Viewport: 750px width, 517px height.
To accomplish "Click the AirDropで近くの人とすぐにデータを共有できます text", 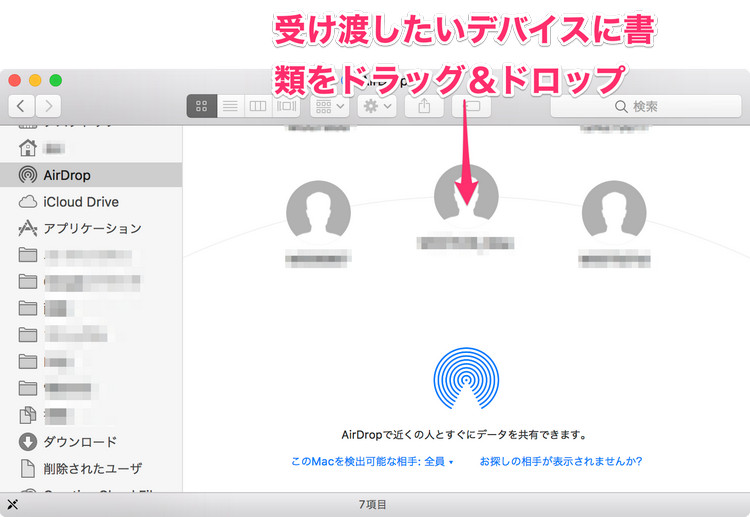I will (464, 435).
